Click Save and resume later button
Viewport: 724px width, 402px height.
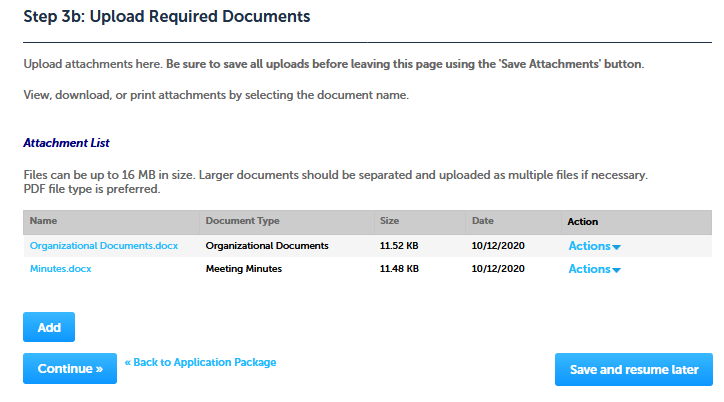coord(634,369)
